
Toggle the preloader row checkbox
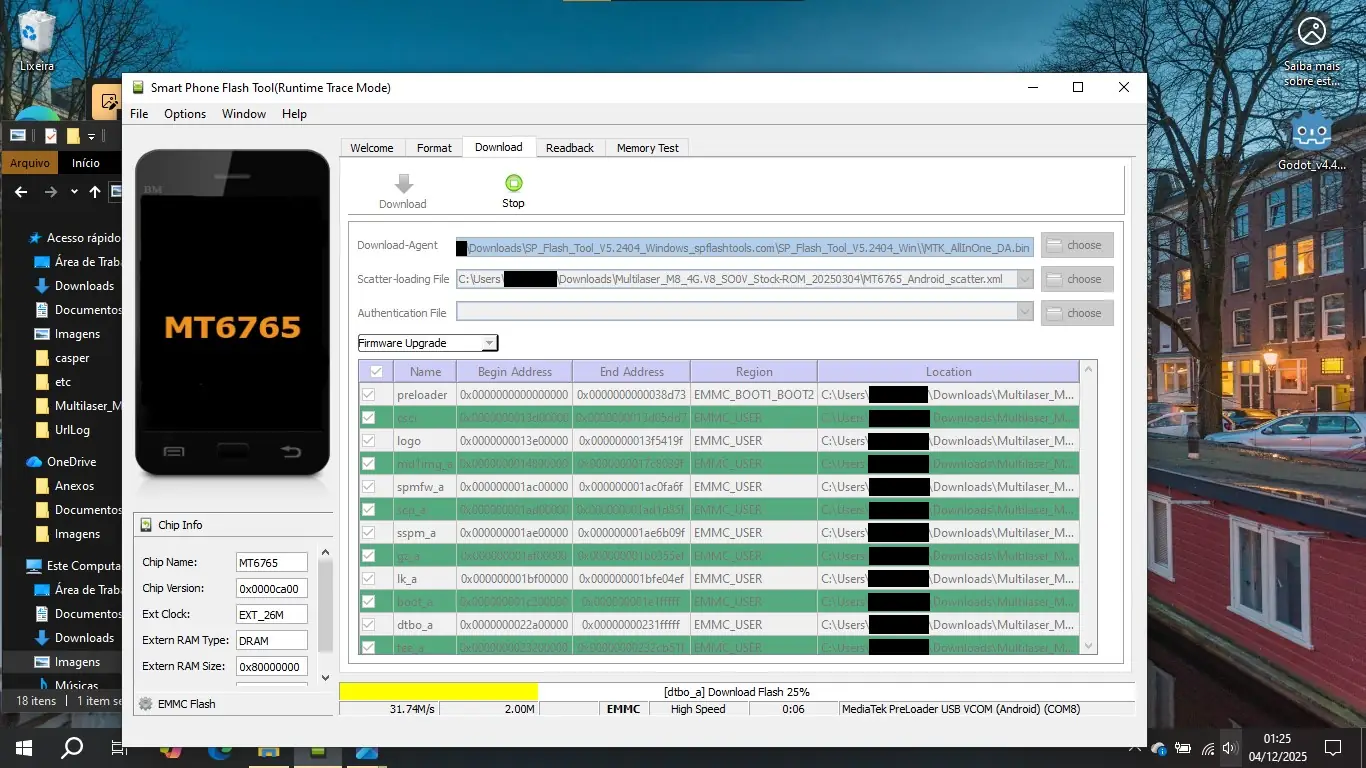[368, 395]
